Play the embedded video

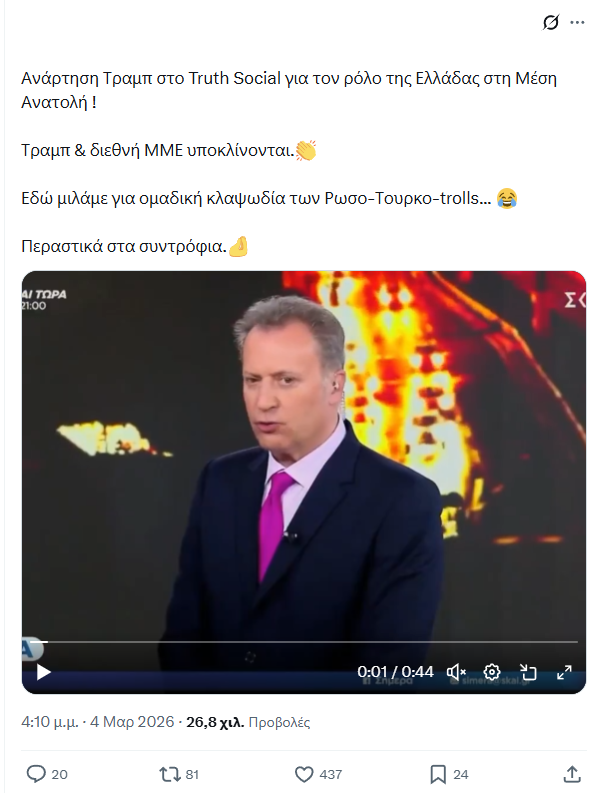tap(44, 673)
